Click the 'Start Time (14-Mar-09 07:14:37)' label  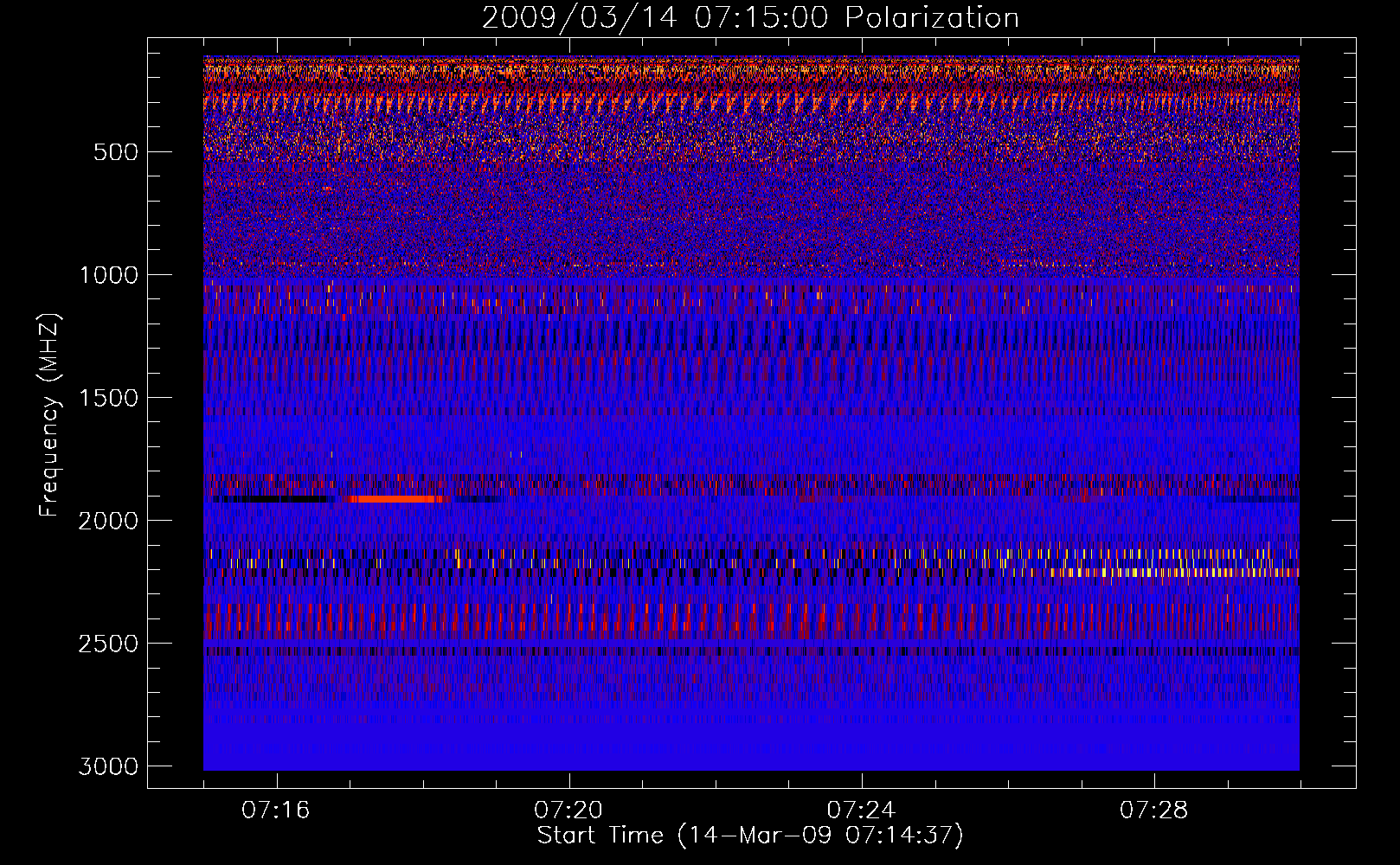pyautogui.click(x=750, y=836)
